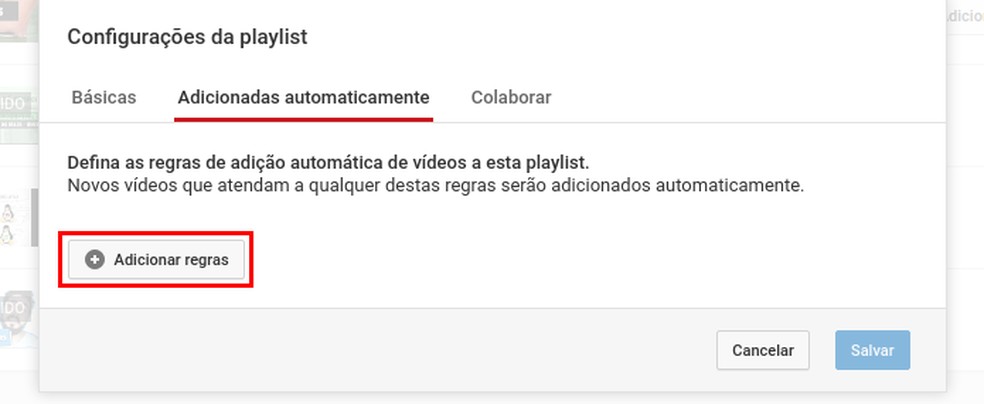
Task: Click the partially hidden Adicio text top right
Action: point(965,17)
